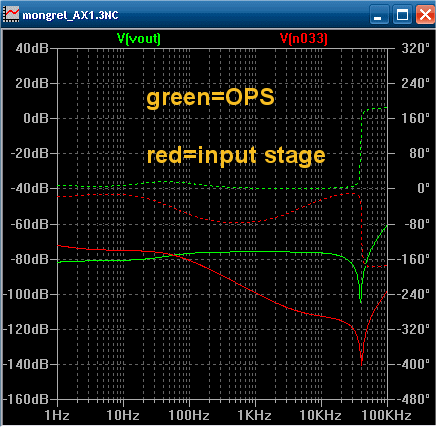Select the green V(vout) trace label
436x427 pixels.
click(139, 39)
